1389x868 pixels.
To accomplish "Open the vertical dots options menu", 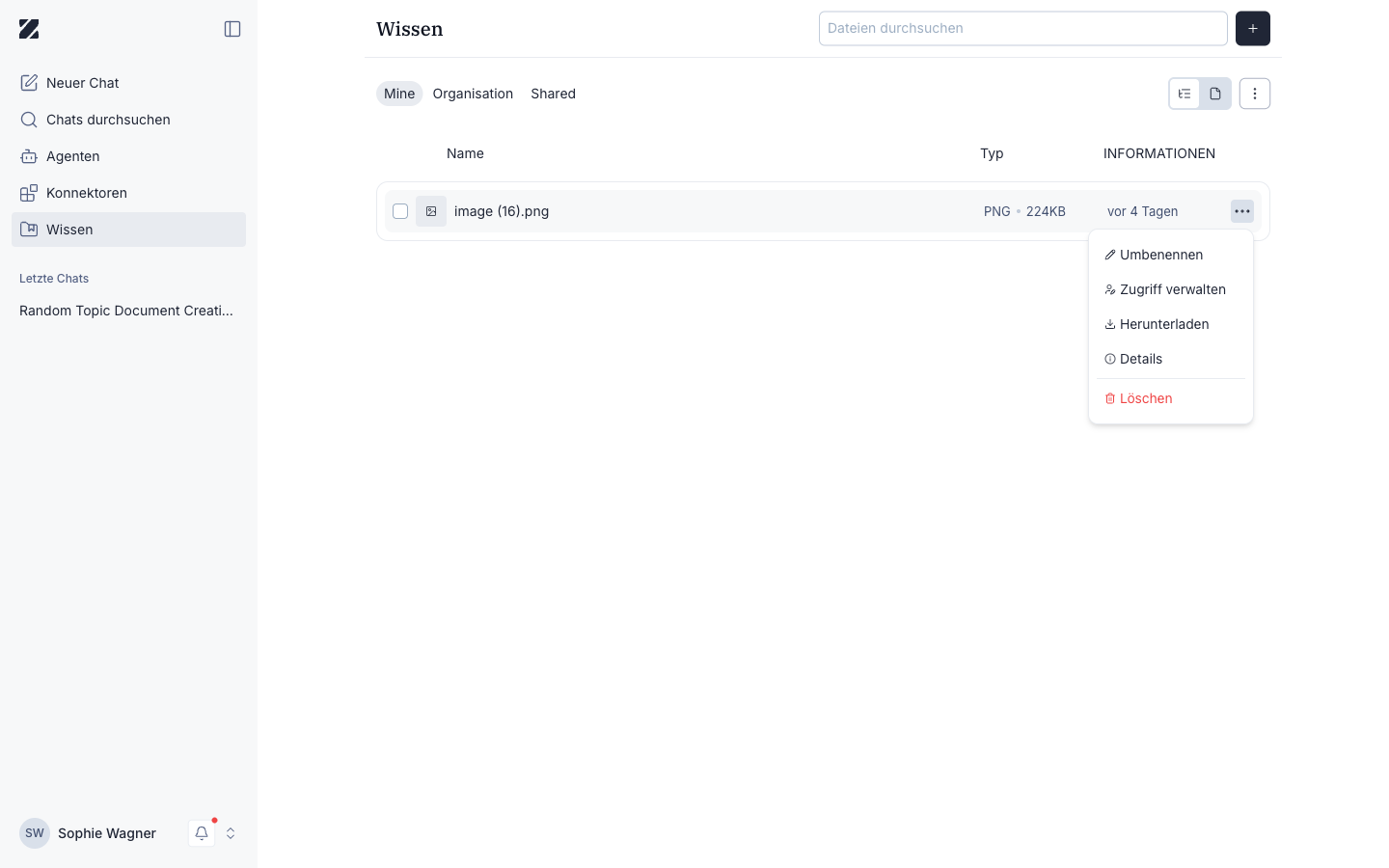I will (1255, 94).
